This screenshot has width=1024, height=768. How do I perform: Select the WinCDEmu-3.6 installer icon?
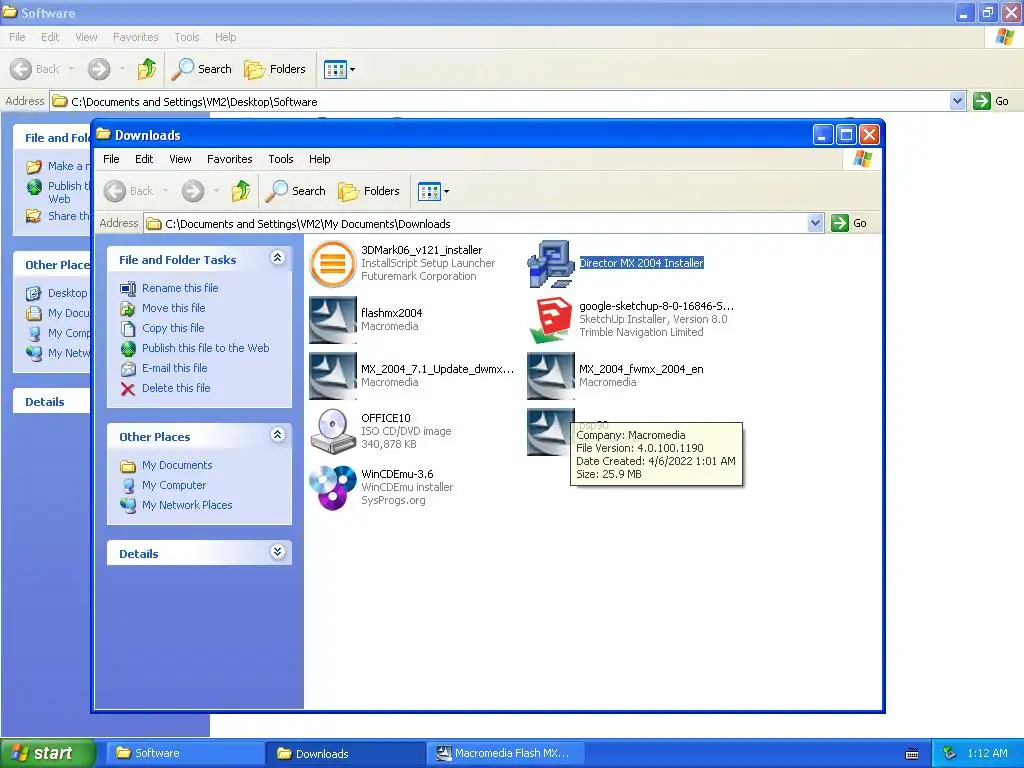coord(332,488)
